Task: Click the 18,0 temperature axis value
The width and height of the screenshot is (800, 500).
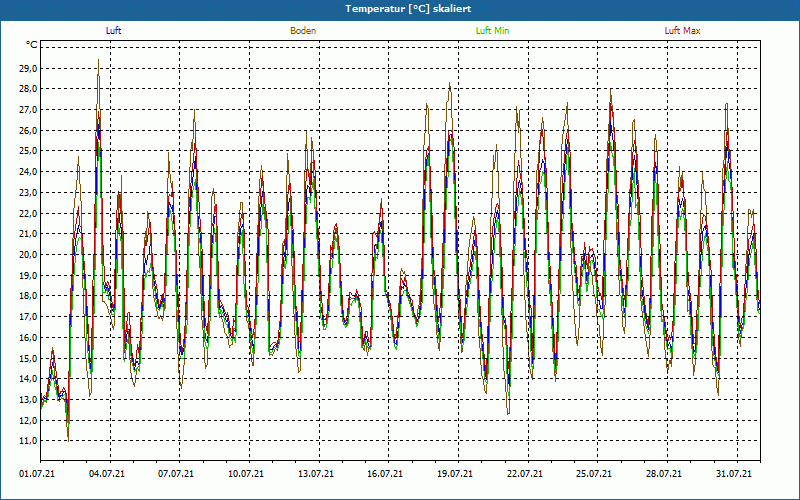Action: (x=28, y=296)
